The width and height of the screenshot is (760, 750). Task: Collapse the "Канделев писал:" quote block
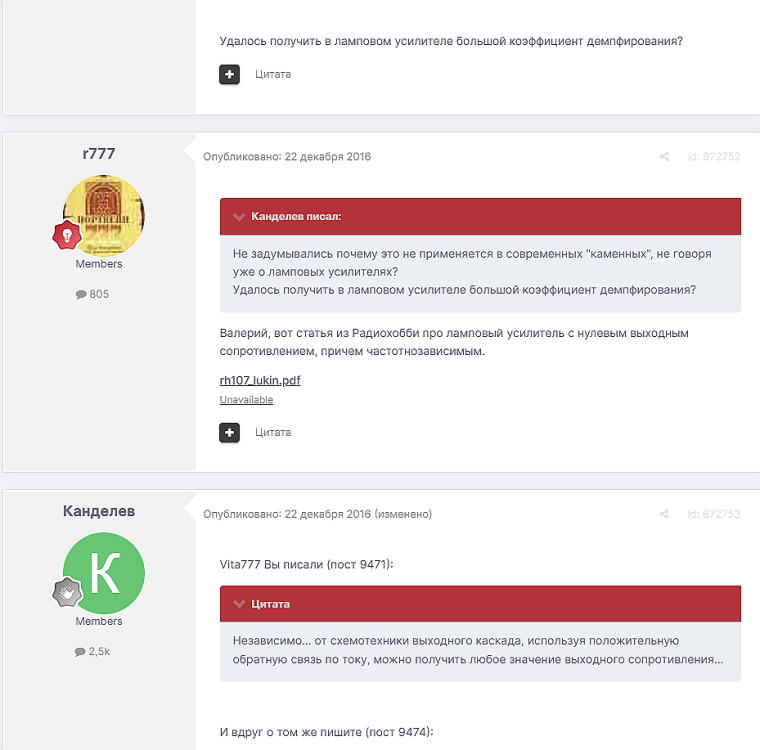239,216
